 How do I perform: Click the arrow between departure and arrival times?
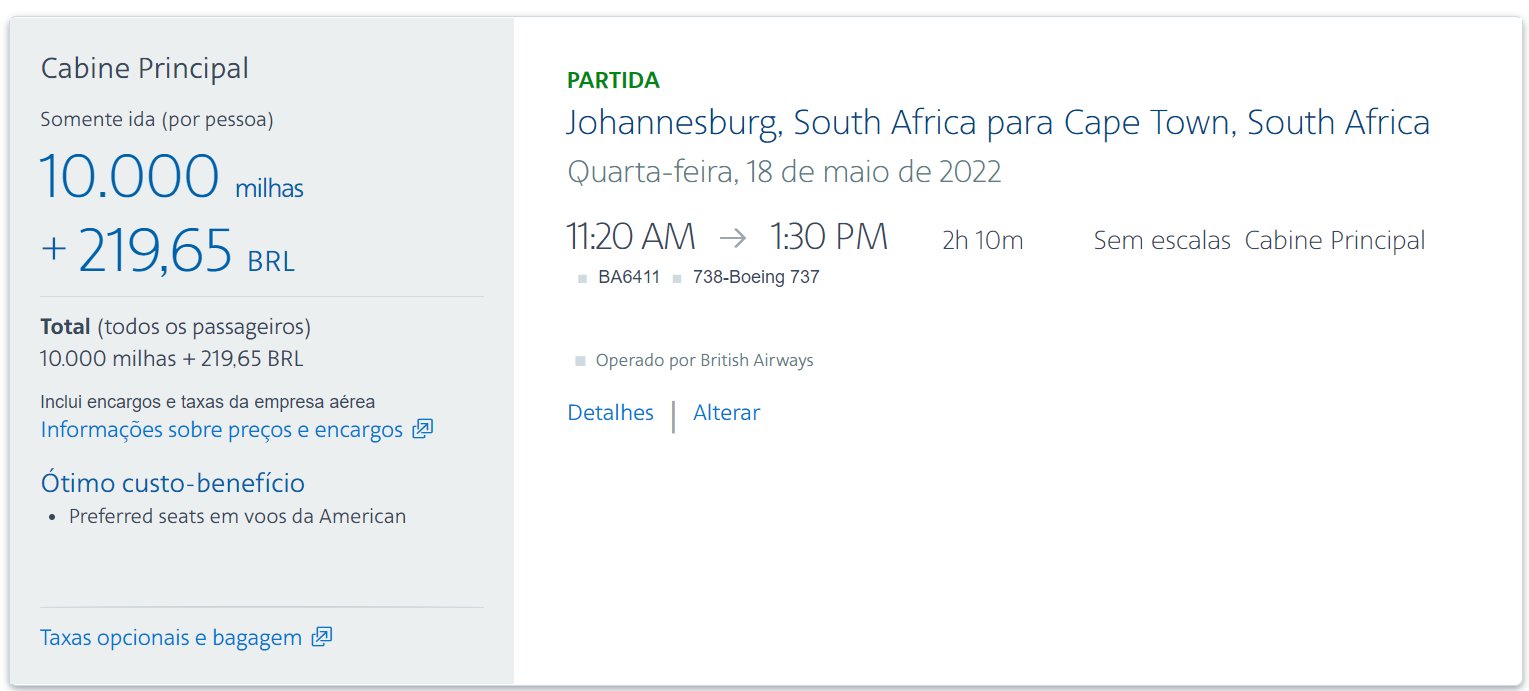(x=732, y=238)
